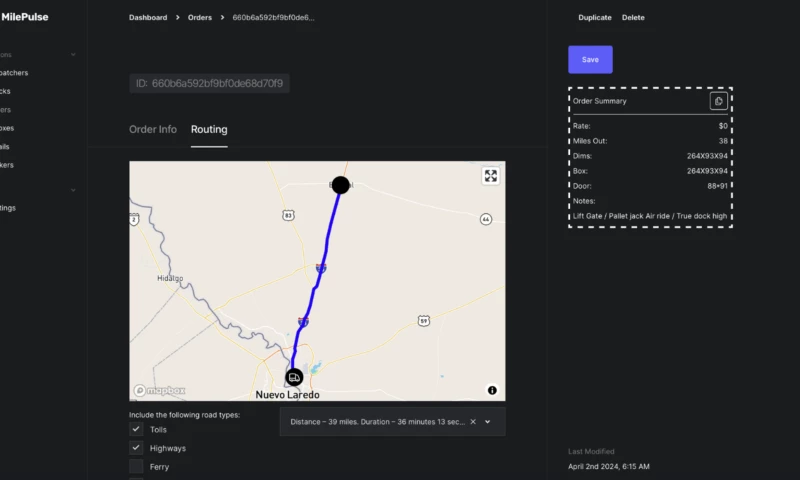Image resolution: width=800 pixels, height=480 pixels.
Task: Click the Mapbox logo on the map
Action: [x=160, y=391]
